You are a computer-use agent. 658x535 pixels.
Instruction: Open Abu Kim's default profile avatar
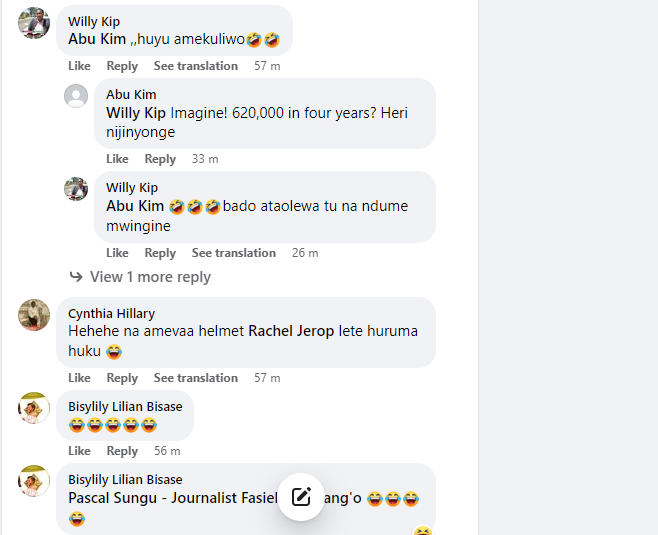[76, 96]
